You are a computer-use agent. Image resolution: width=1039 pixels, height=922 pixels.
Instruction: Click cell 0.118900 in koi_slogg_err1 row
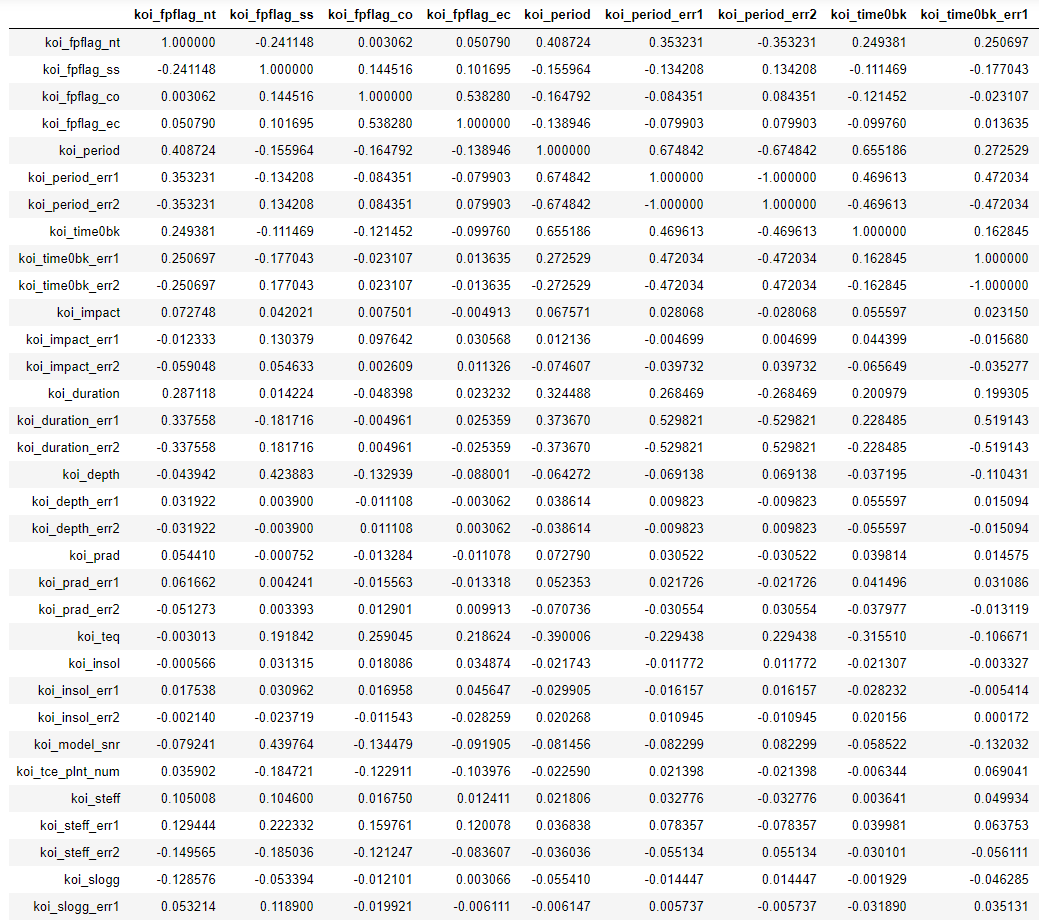coord(286,907)
